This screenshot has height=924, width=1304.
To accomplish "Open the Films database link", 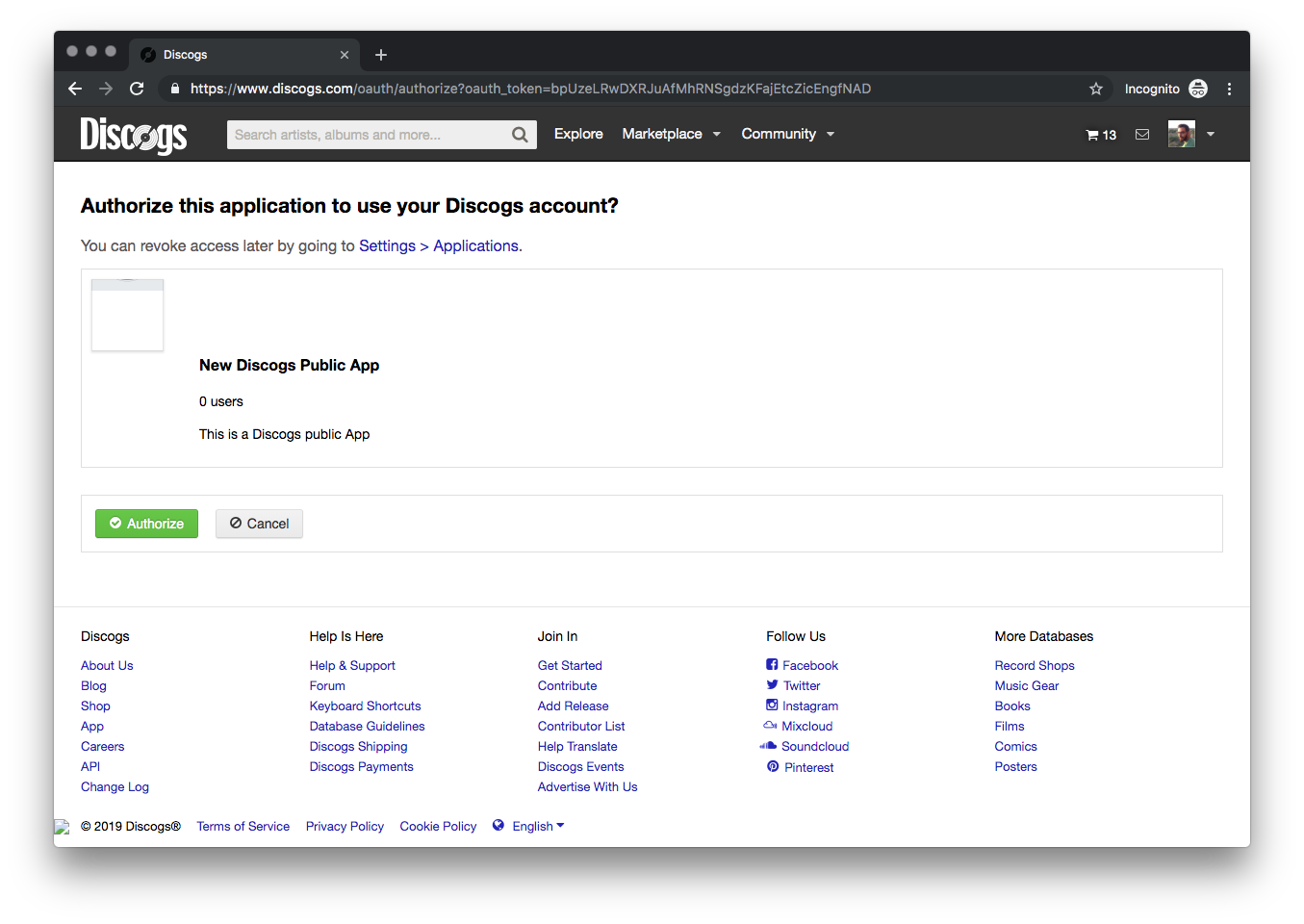I will click(x=1010, y=726).
